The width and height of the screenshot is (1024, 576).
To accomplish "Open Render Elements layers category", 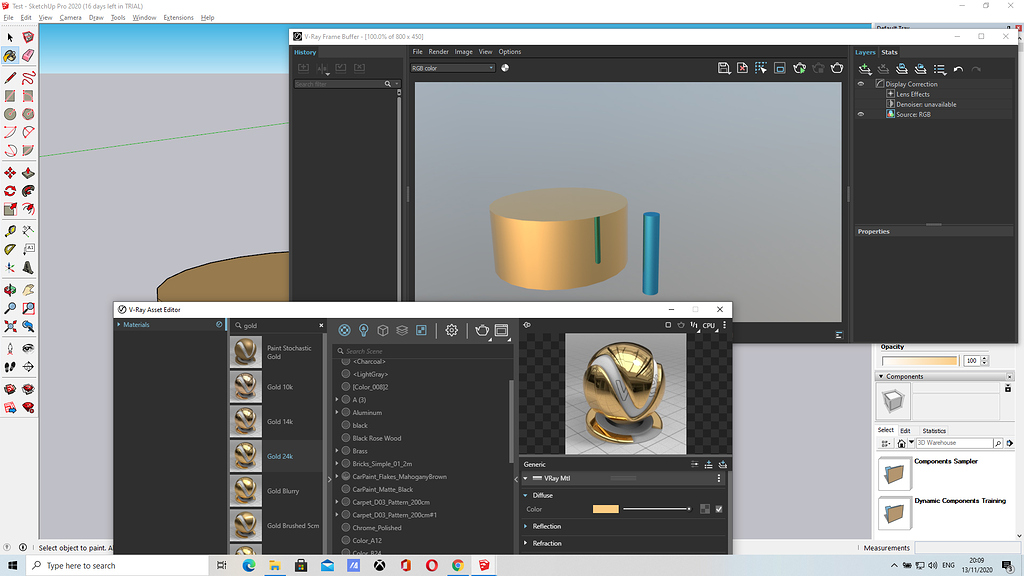I will (402, 330).
